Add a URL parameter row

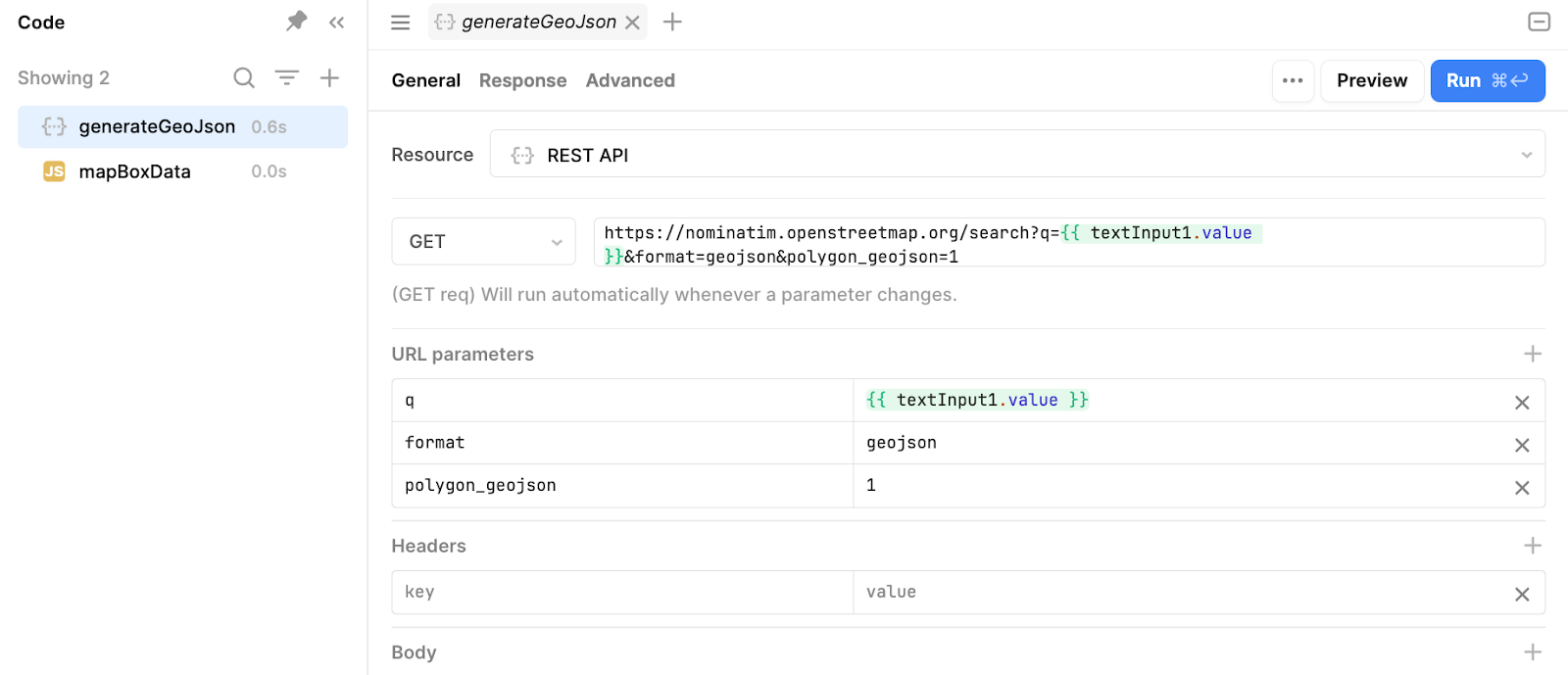[1533, 354]
